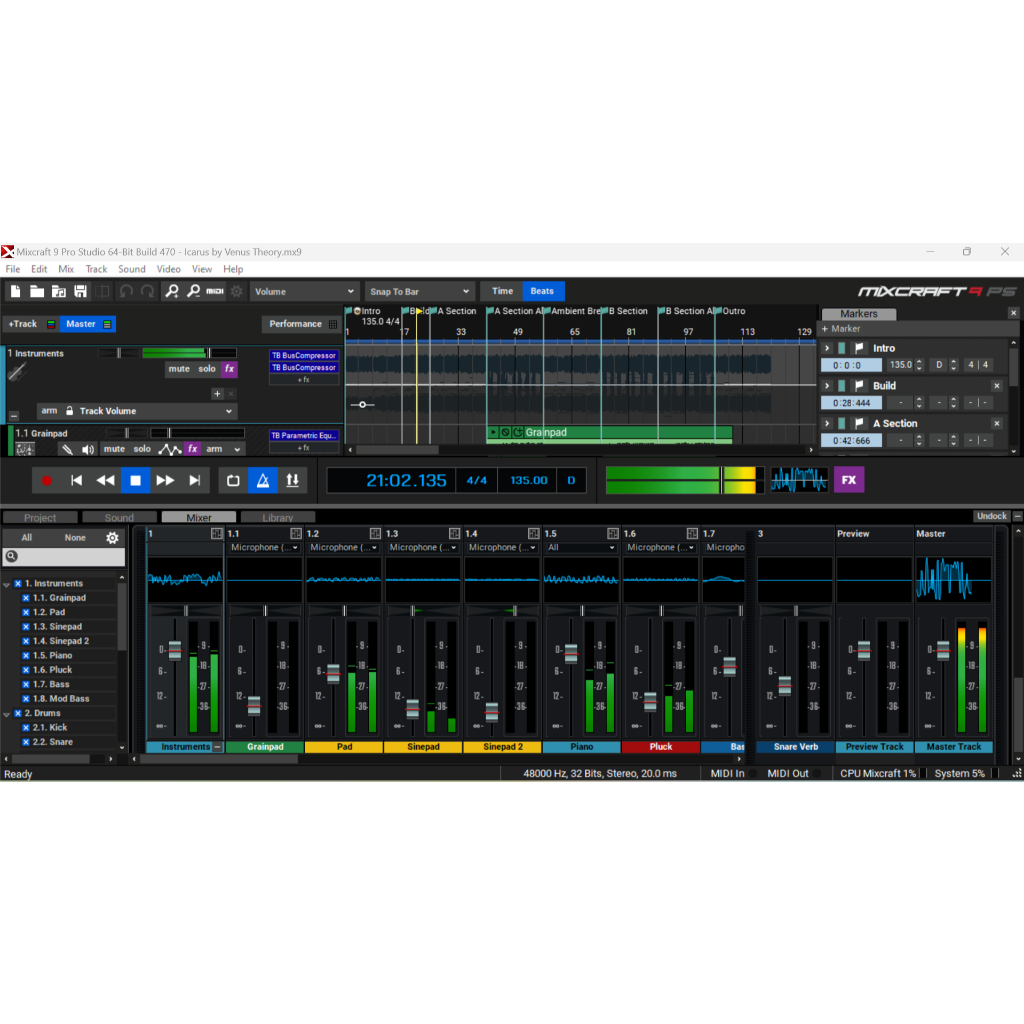Screen dimensions: 1024x1024
Task: Open the Snap To Bar dropdown
Action: [419, 292]
